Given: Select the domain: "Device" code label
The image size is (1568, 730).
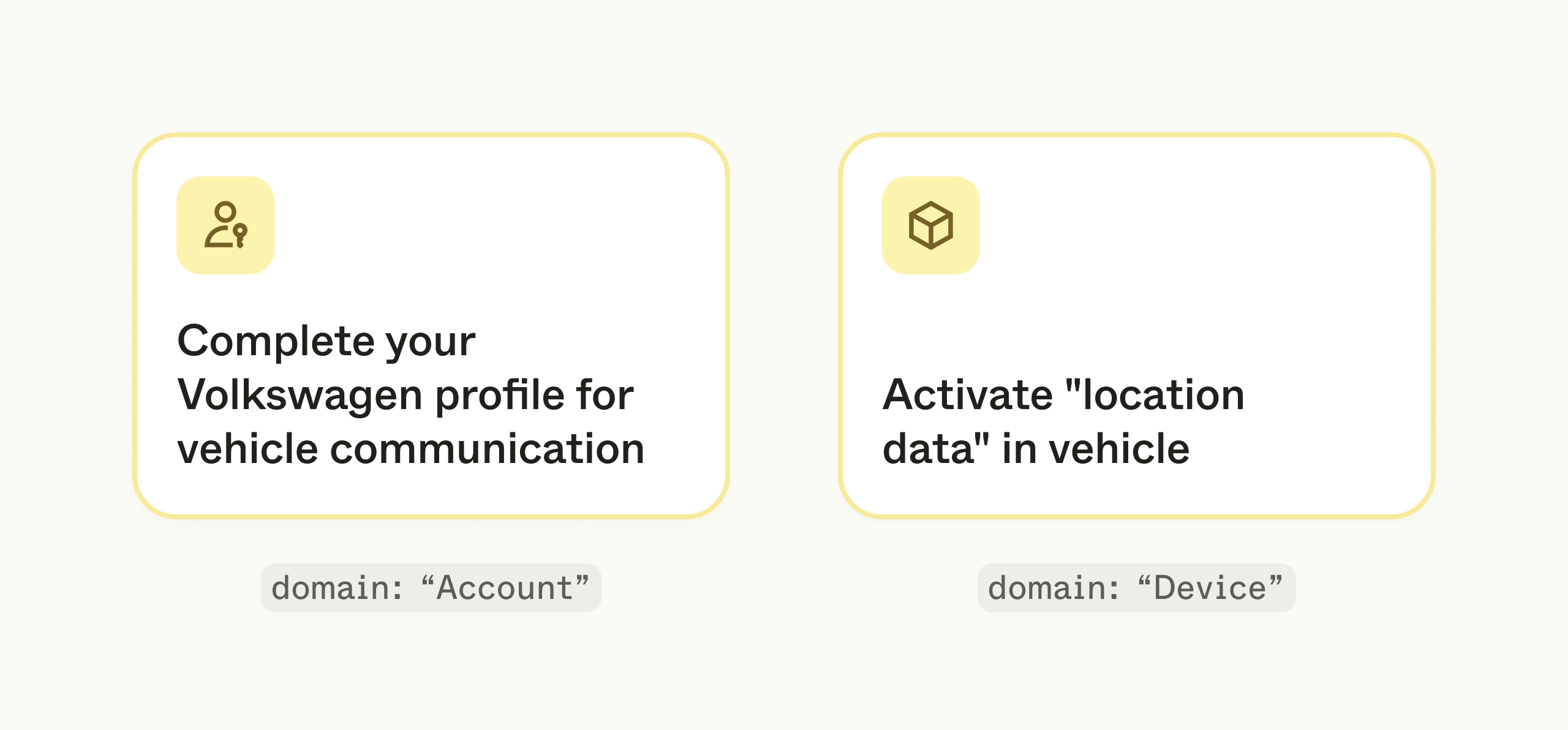Looking at the screenshot, I should 1136,588.
